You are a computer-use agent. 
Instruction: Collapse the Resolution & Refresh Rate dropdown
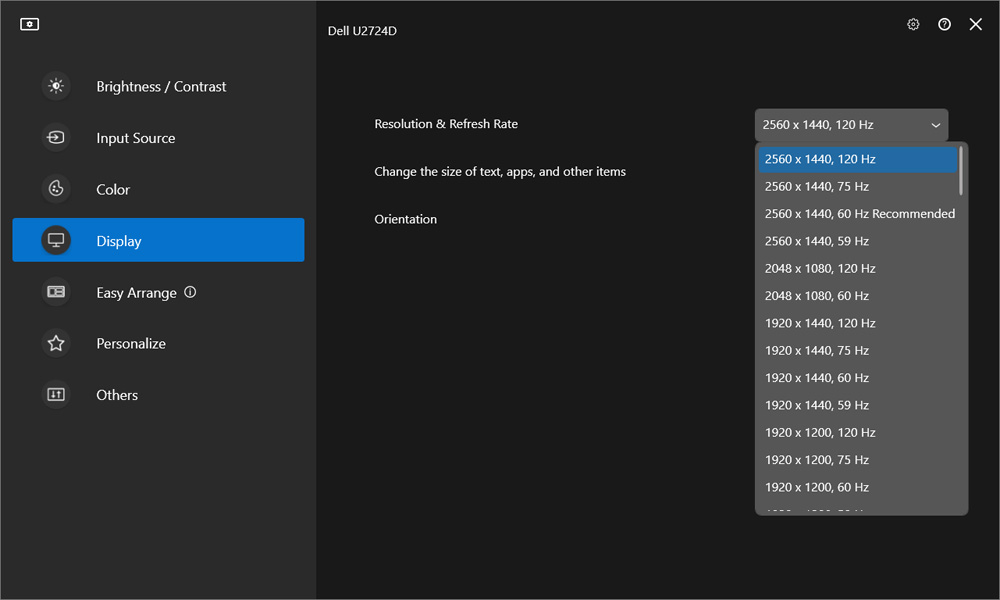tap(851, 125)
